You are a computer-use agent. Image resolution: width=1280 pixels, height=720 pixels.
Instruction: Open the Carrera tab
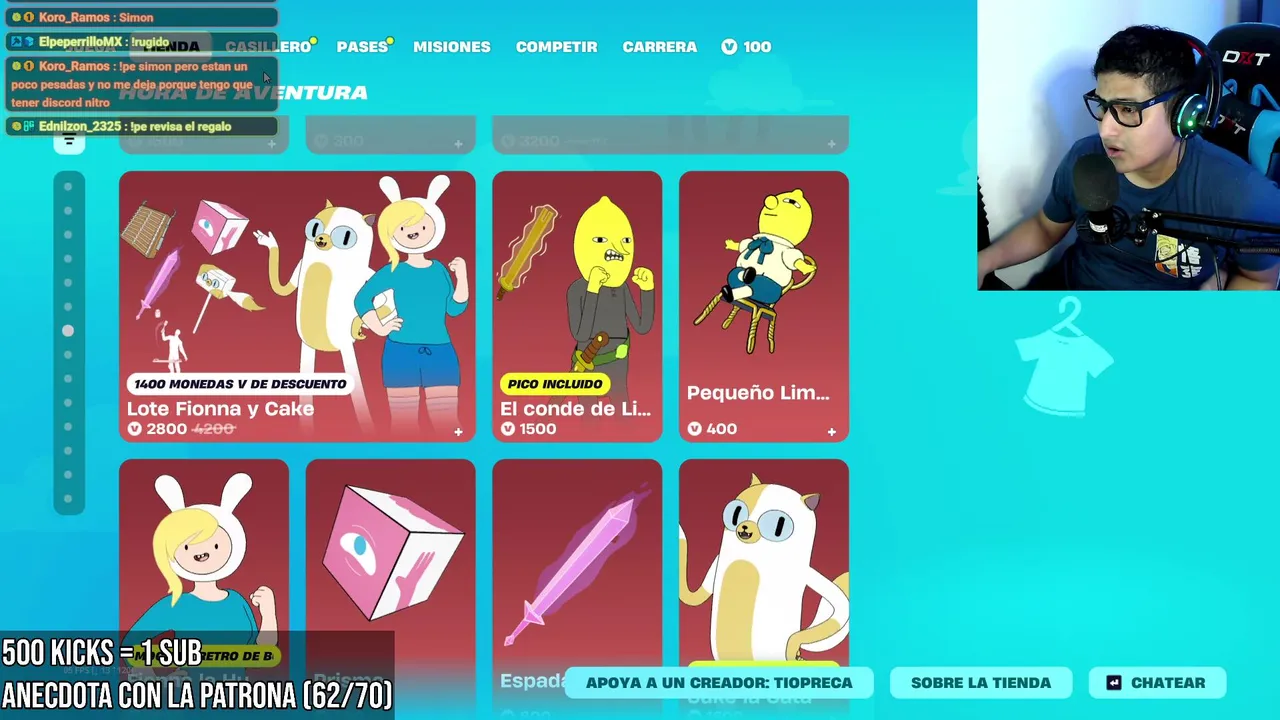pyautogui.click(x=659, y=46)
